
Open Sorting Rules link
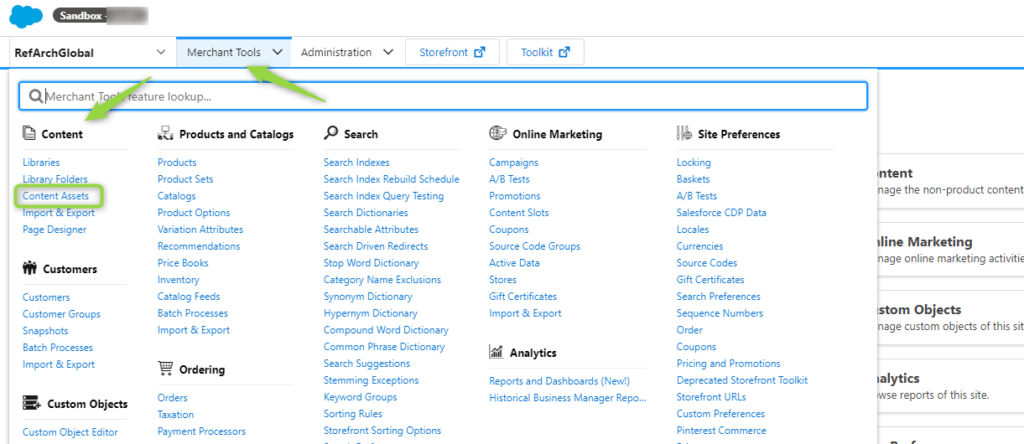[353, 414]
